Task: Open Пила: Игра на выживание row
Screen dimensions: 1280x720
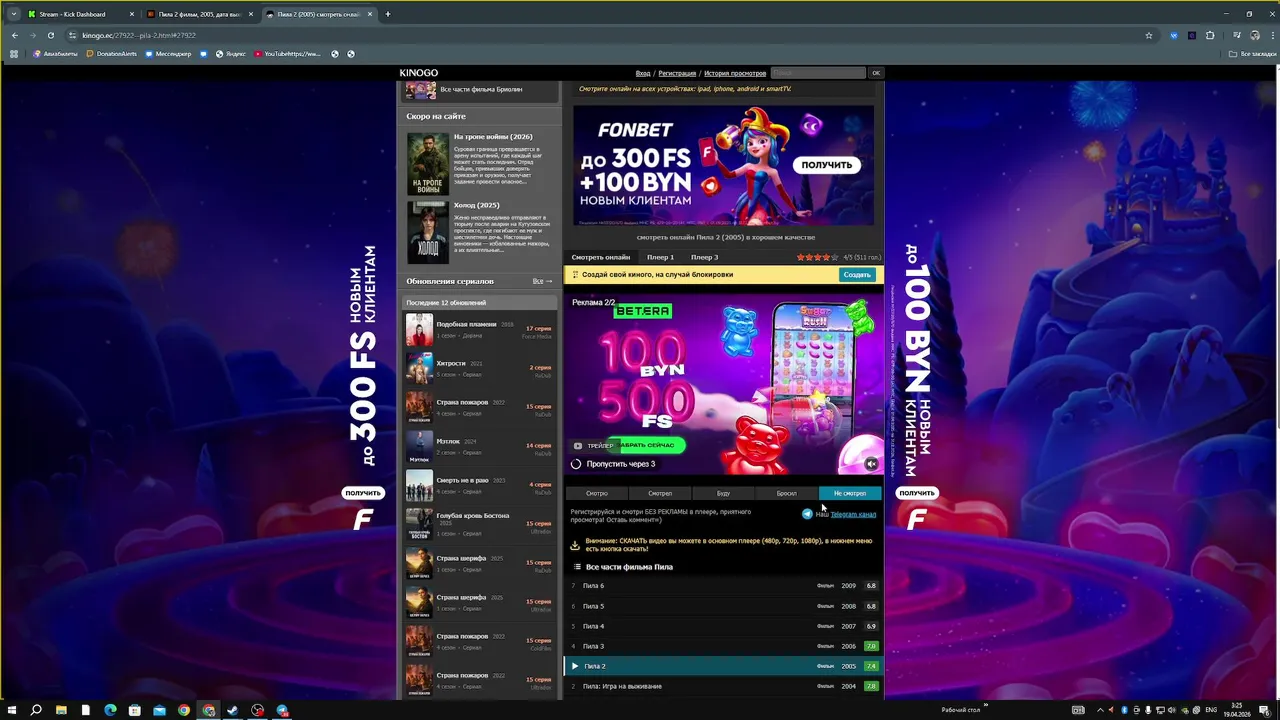Action: 723,686
